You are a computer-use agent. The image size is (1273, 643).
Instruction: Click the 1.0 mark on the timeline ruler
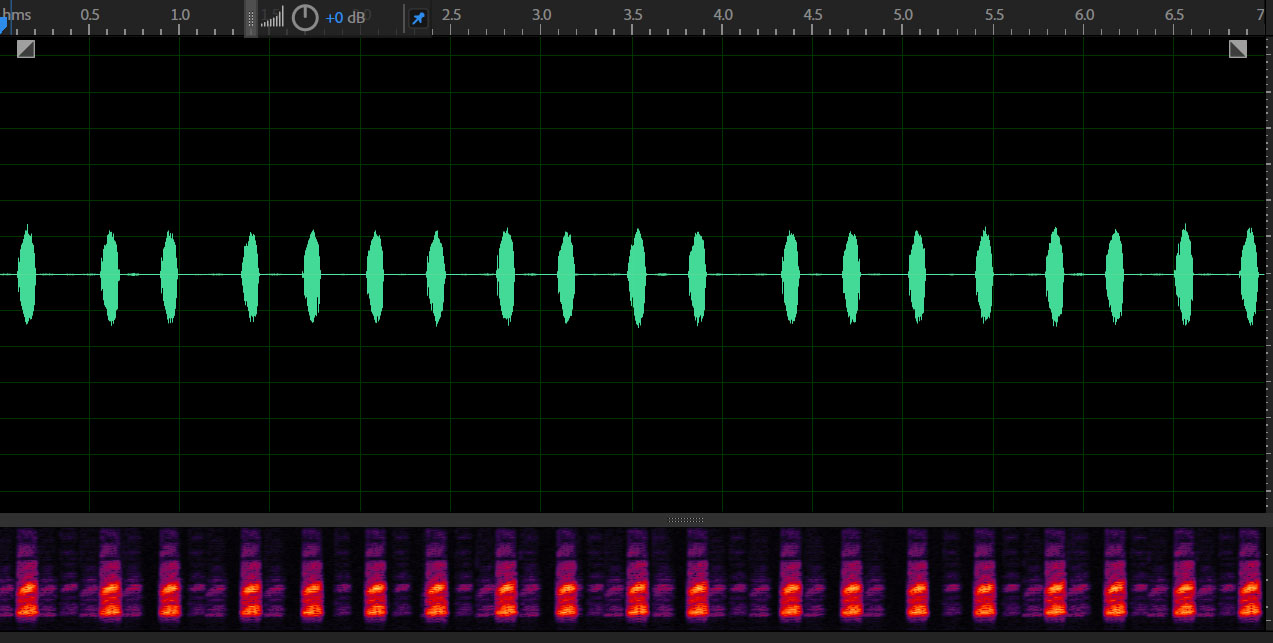click(180, 16)
